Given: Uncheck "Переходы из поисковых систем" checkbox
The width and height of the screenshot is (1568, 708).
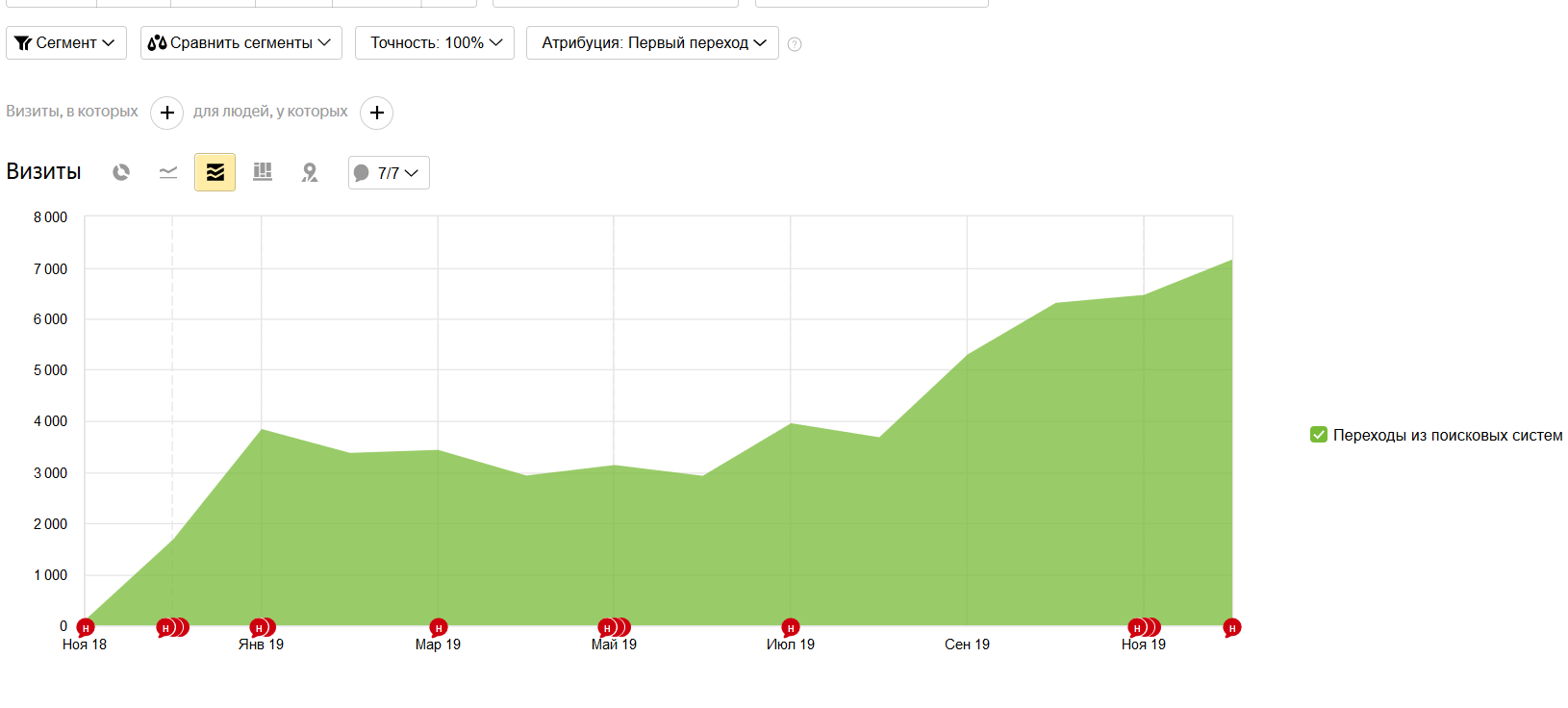Looking at the screenshot, I should [x=1319, y=435].
